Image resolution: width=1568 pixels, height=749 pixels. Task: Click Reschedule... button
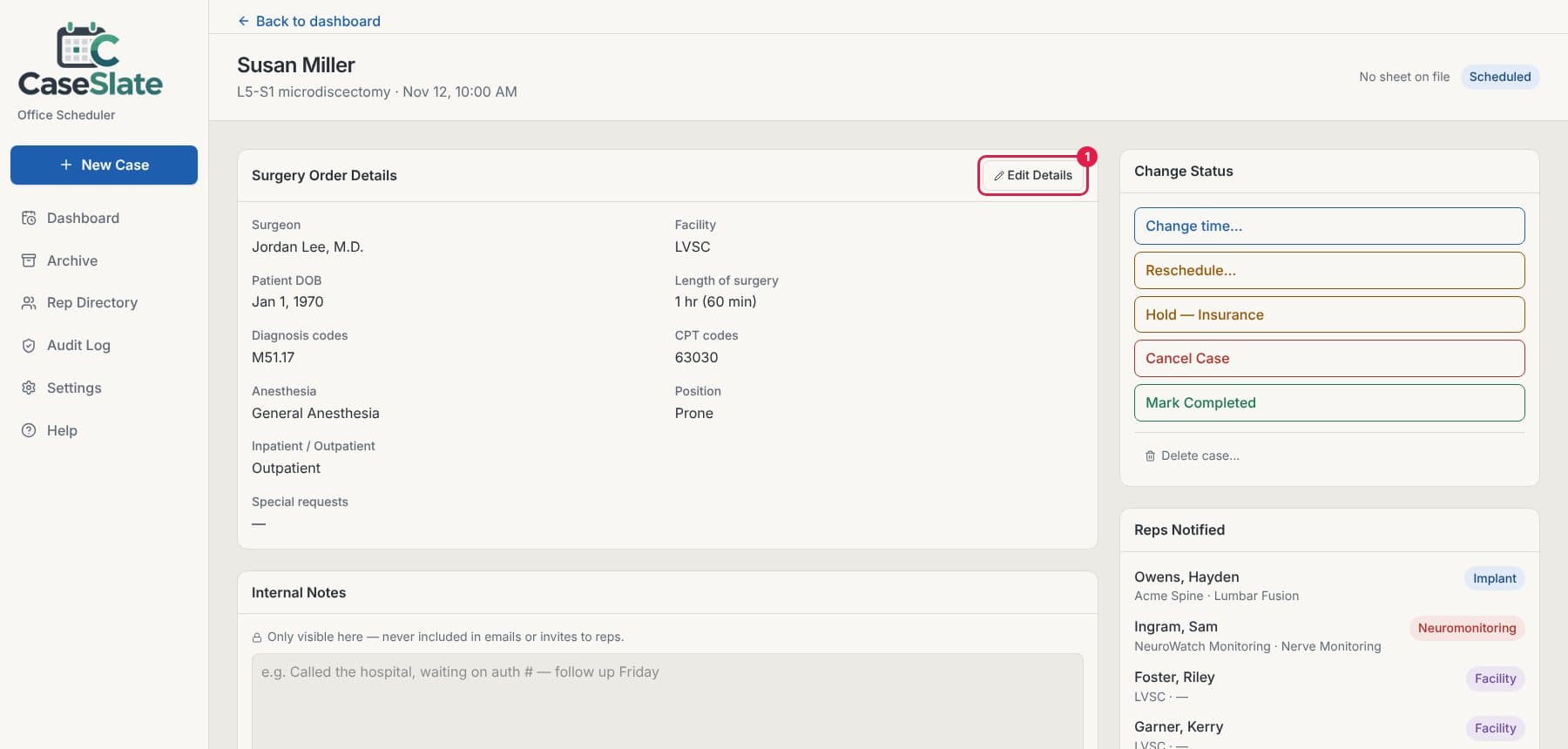point(1329,270)
